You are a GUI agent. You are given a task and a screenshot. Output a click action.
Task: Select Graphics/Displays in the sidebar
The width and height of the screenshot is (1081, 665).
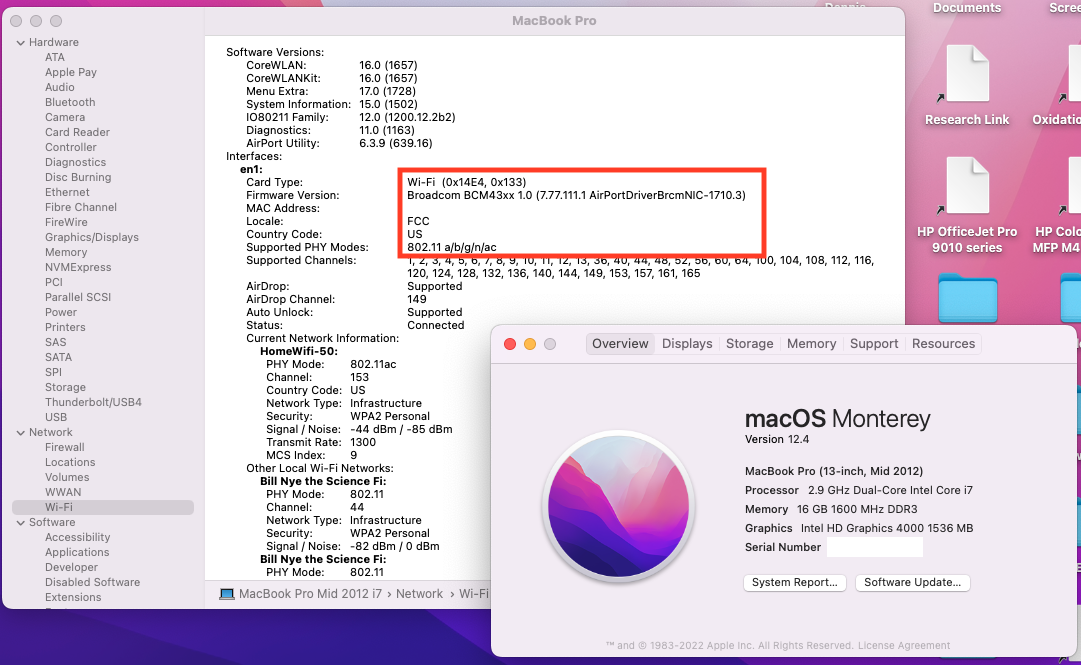point(92,238)
